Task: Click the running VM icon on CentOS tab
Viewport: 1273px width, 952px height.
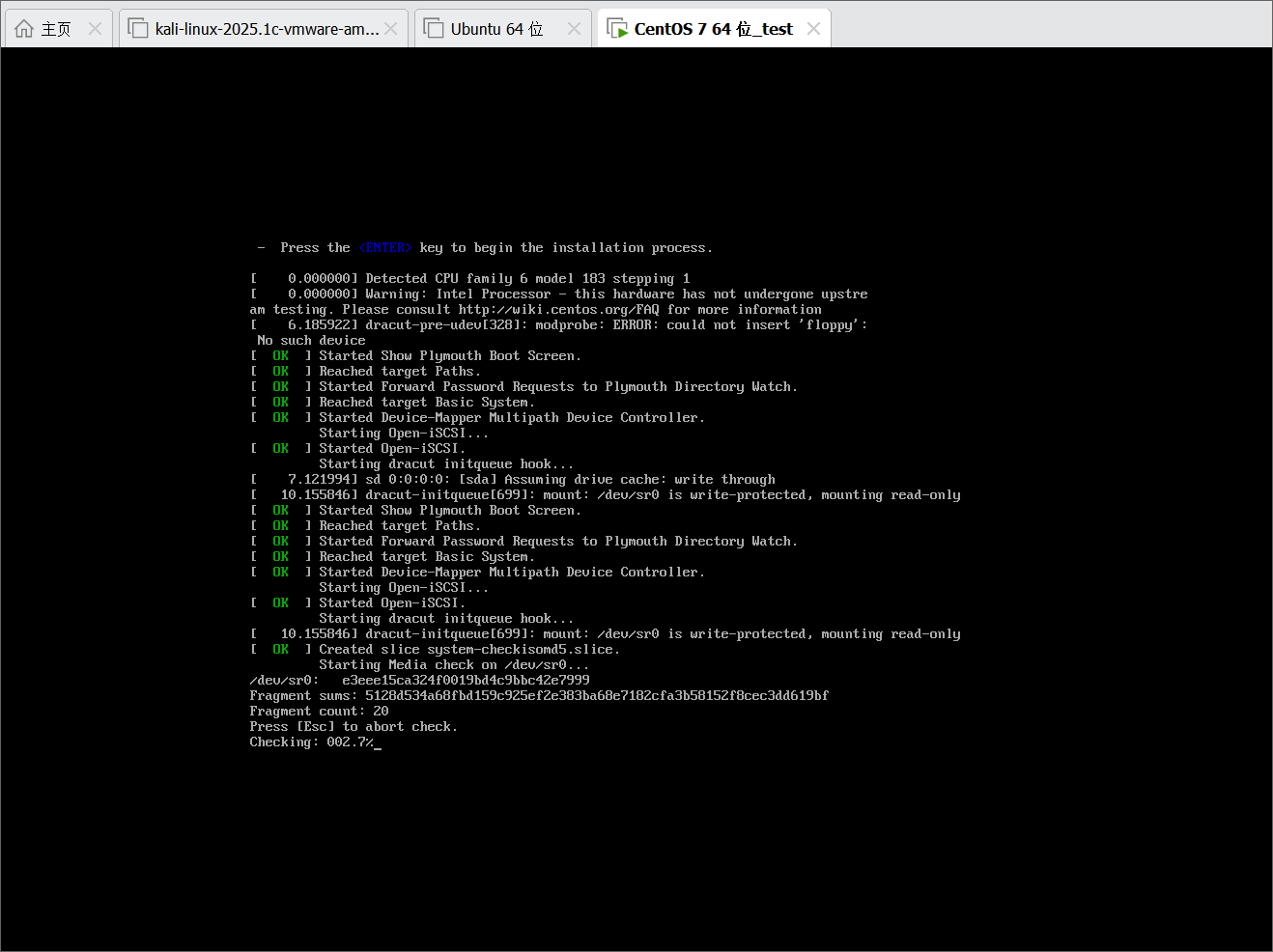Action: pos(617,29)
